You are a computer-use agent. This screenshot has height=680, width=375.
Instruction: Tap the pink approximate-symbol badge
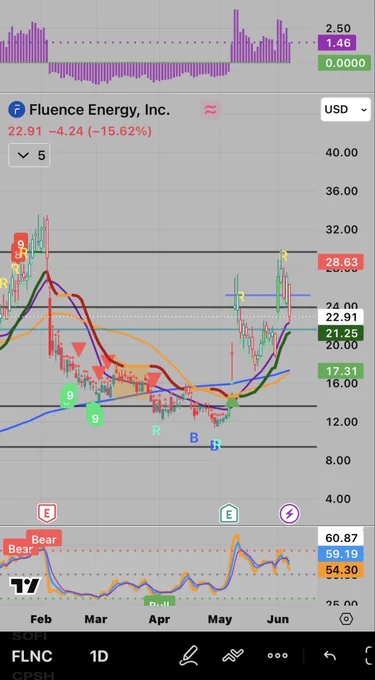[x=210, y=109]
